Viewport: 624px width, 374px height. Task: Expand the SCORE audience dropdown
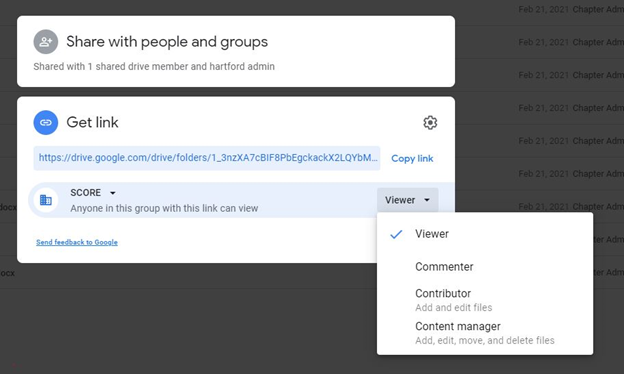(93, 193)
